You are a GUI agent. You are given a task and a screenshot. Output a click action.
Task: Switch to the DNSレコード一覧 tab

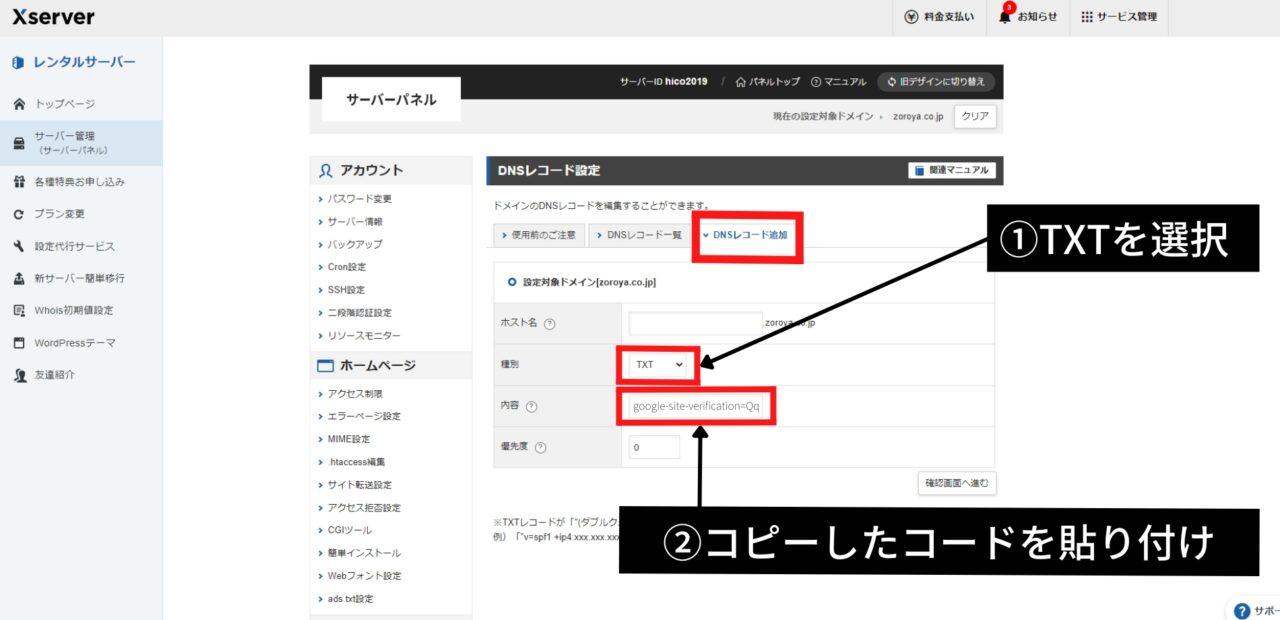click(x=638, y=235)
